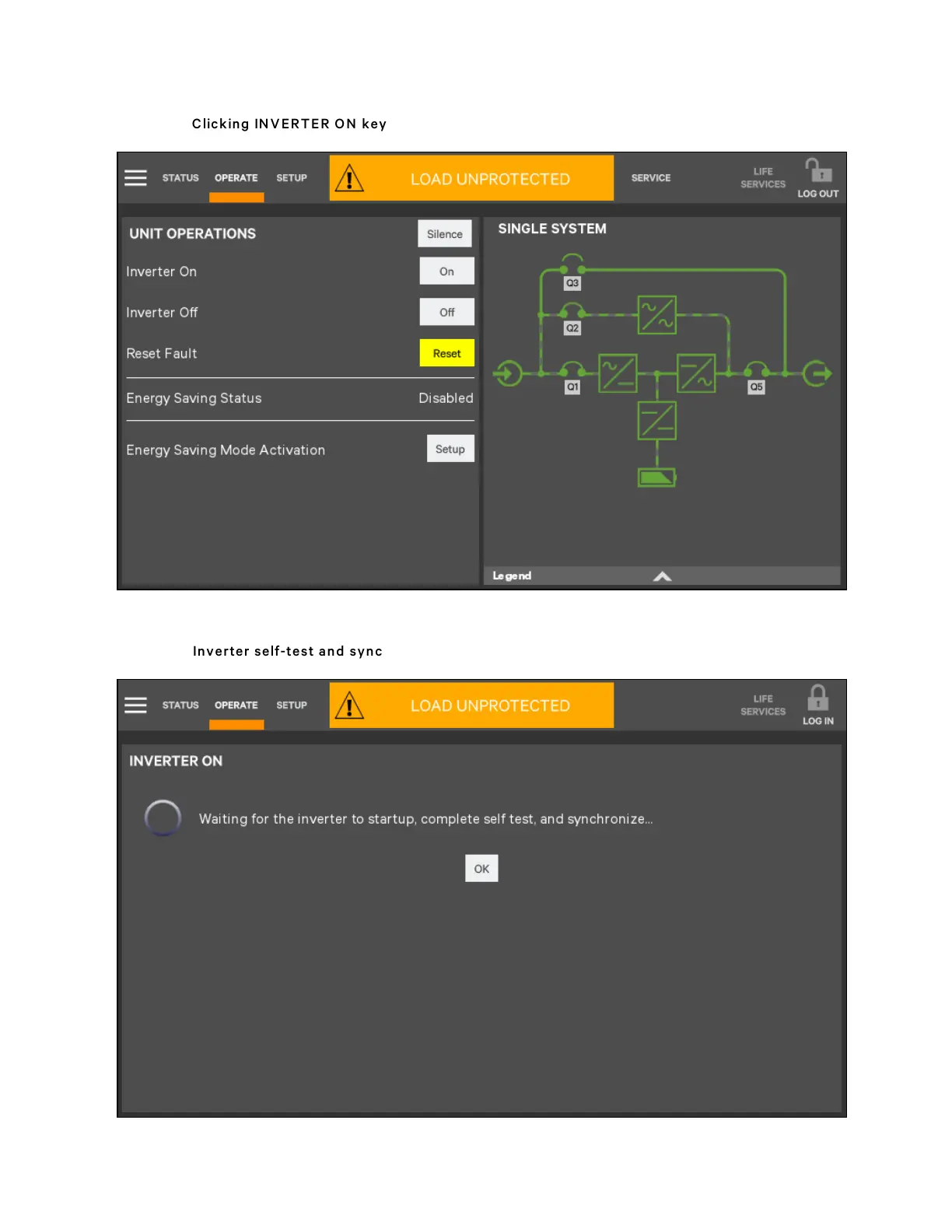
Task: Click the Inverter On row label
Action: (161, 271)
